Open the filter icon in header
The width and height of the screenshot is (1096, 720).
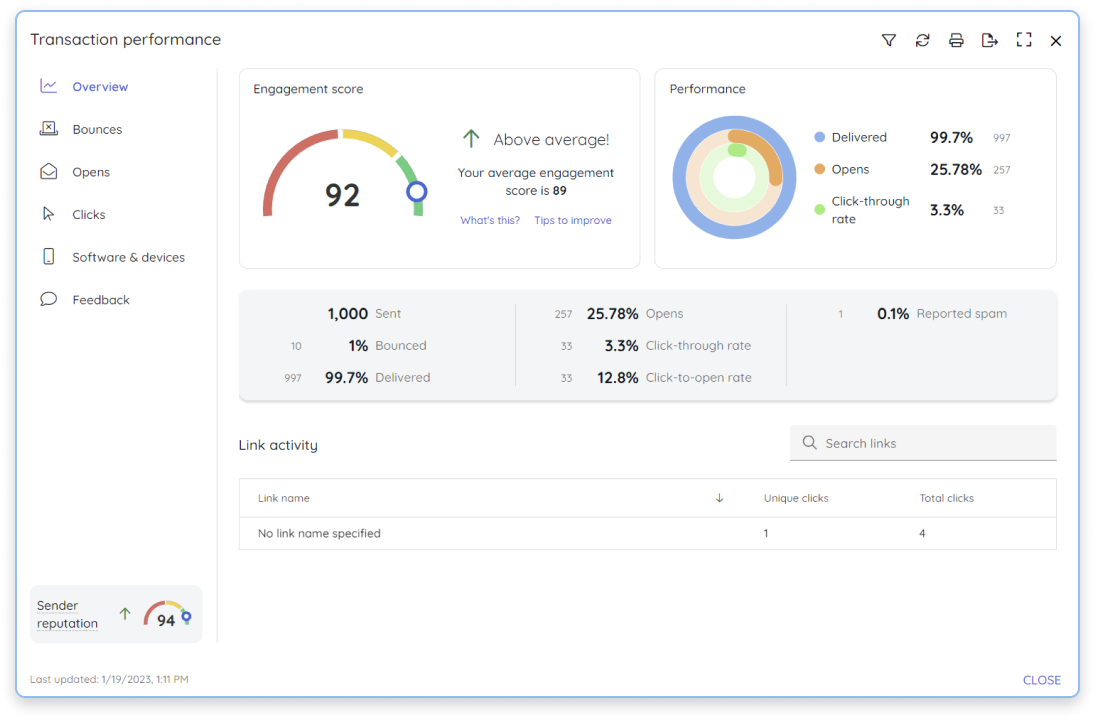[888, 41]
